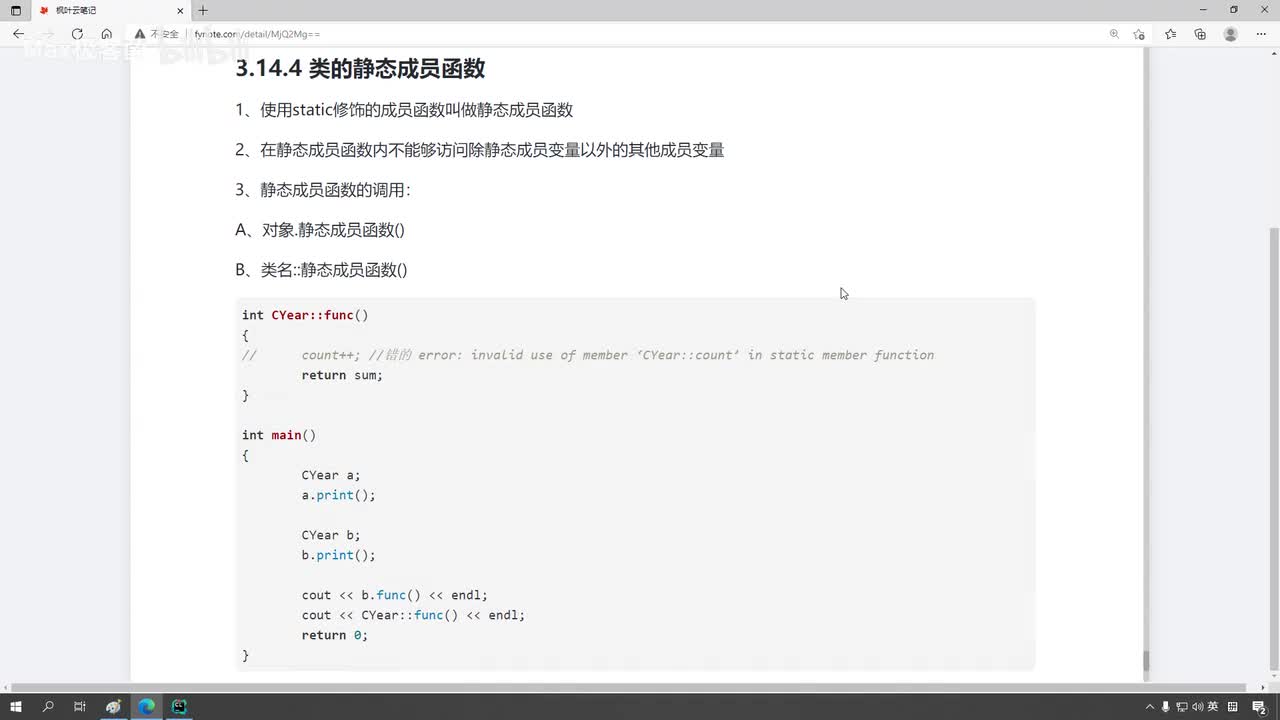Switch input language from 英
Viewport: 1280px width, 720px height.
pos(1212,707)
